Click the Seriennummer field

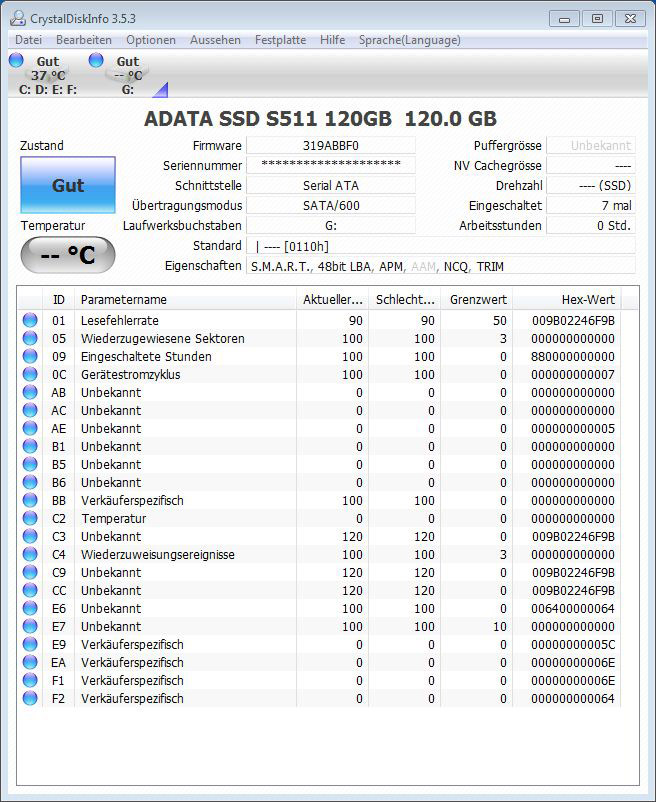pyautogui.click(x=331, y=165)
